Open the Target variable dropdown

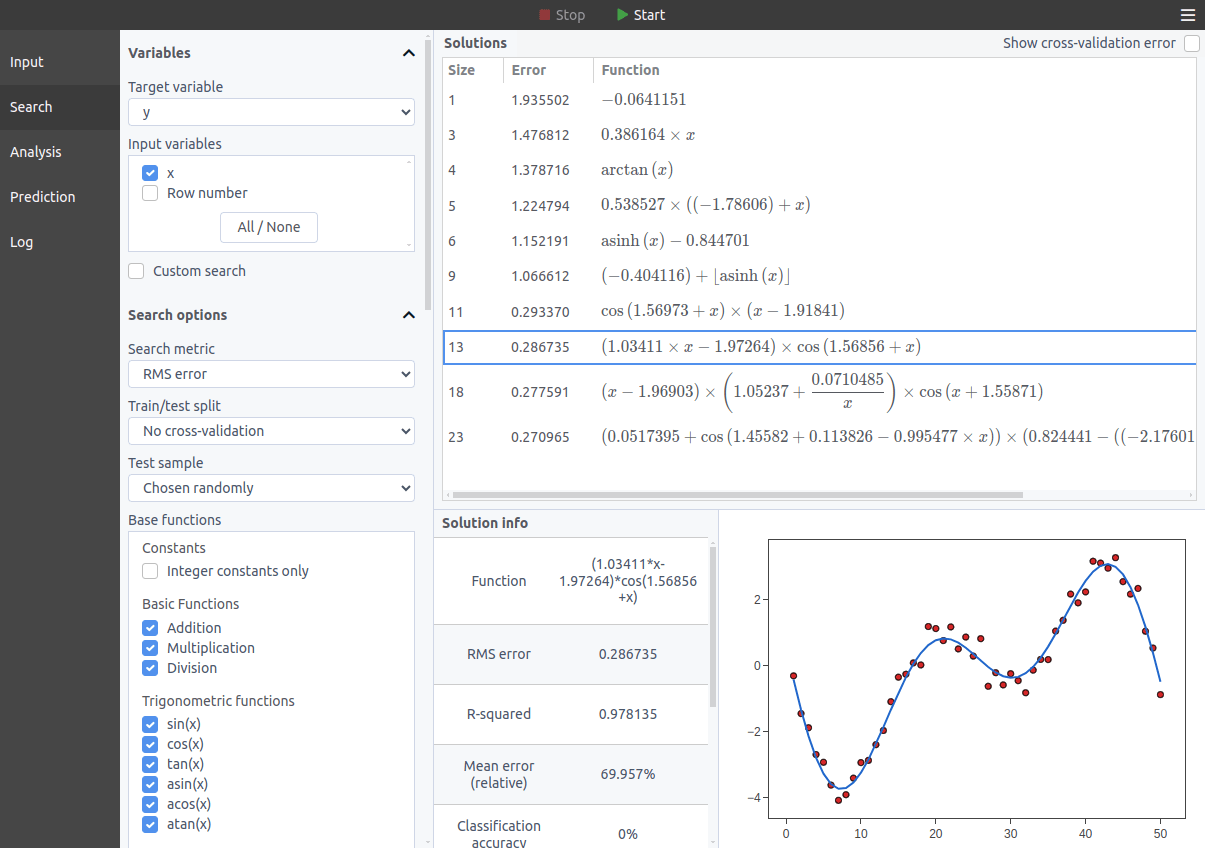point(271,112)
